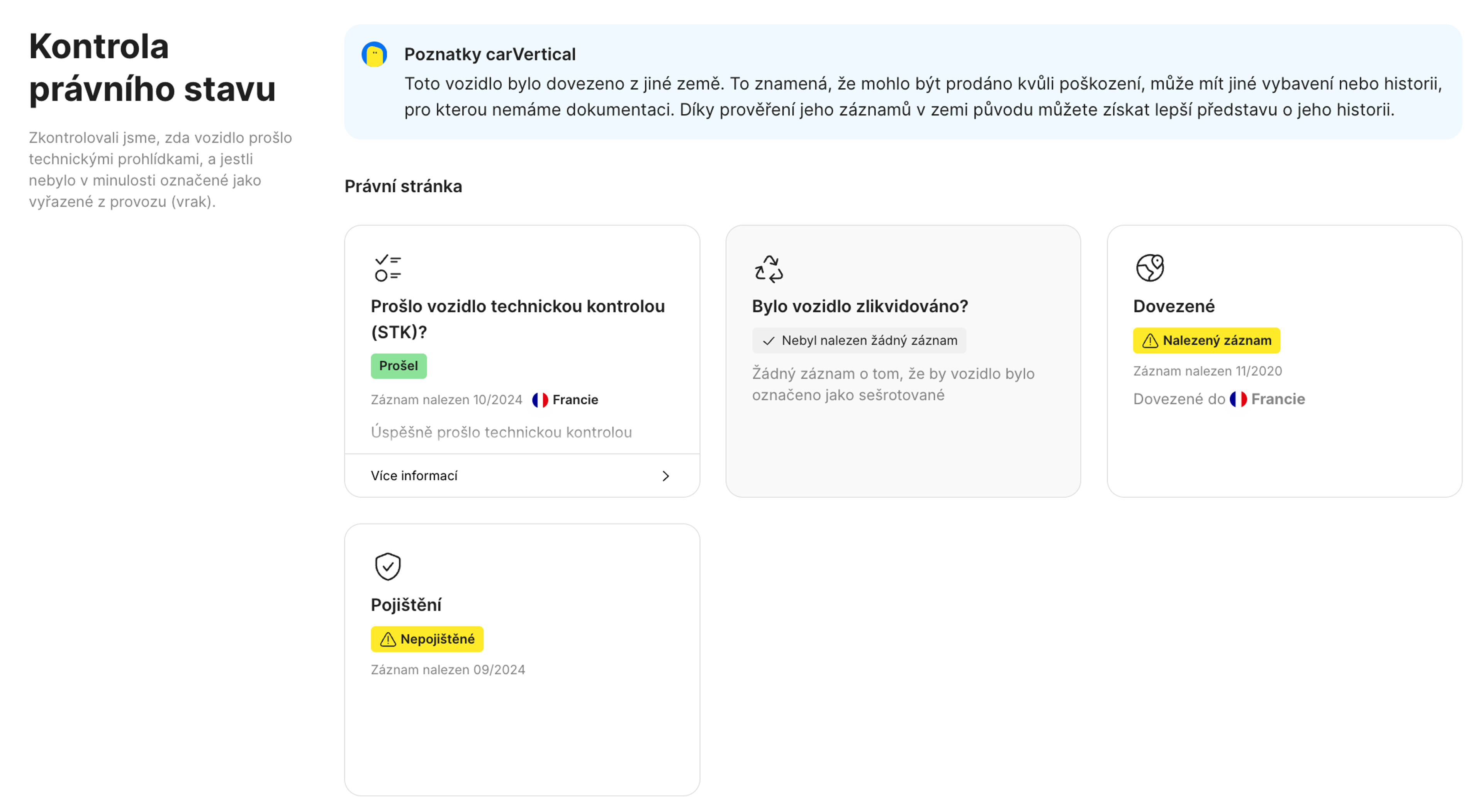Toggle the Nepojištěné insurance status badge
Image resolution: width=1483 pixels, height=812 pixels.
(427, 639)
